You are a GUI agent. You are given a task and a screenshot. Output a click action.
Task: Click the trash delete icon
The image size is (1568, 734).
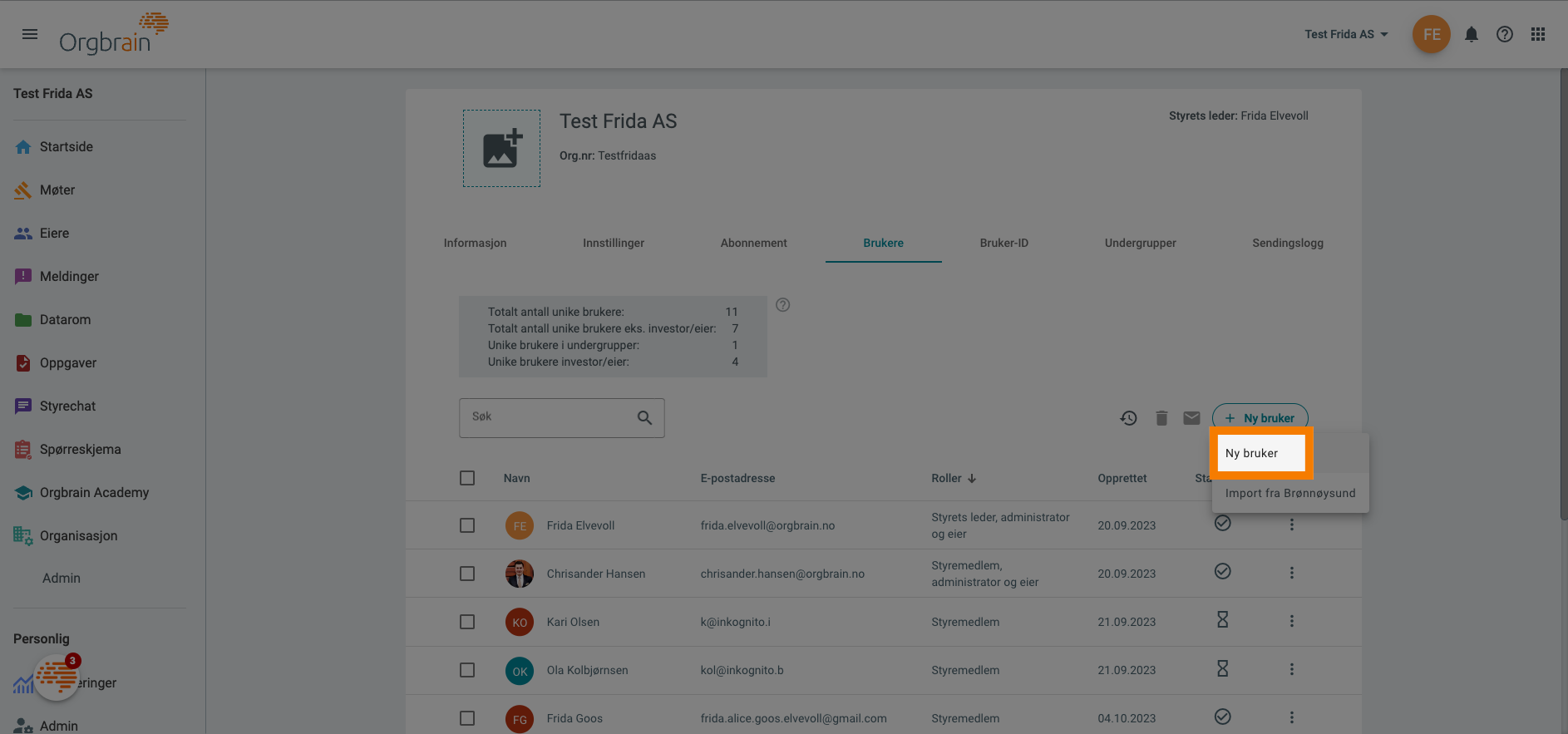1161,418
